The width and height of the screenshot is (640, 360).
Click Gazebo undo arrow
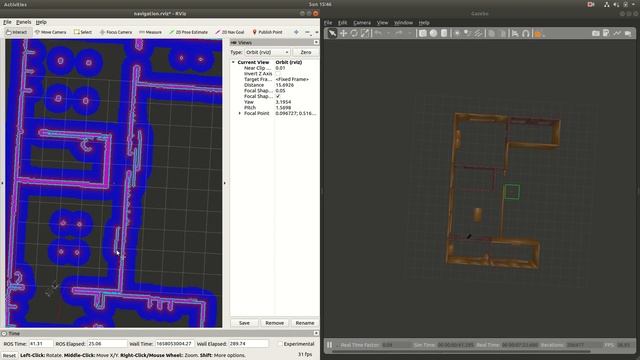point(378,33)
